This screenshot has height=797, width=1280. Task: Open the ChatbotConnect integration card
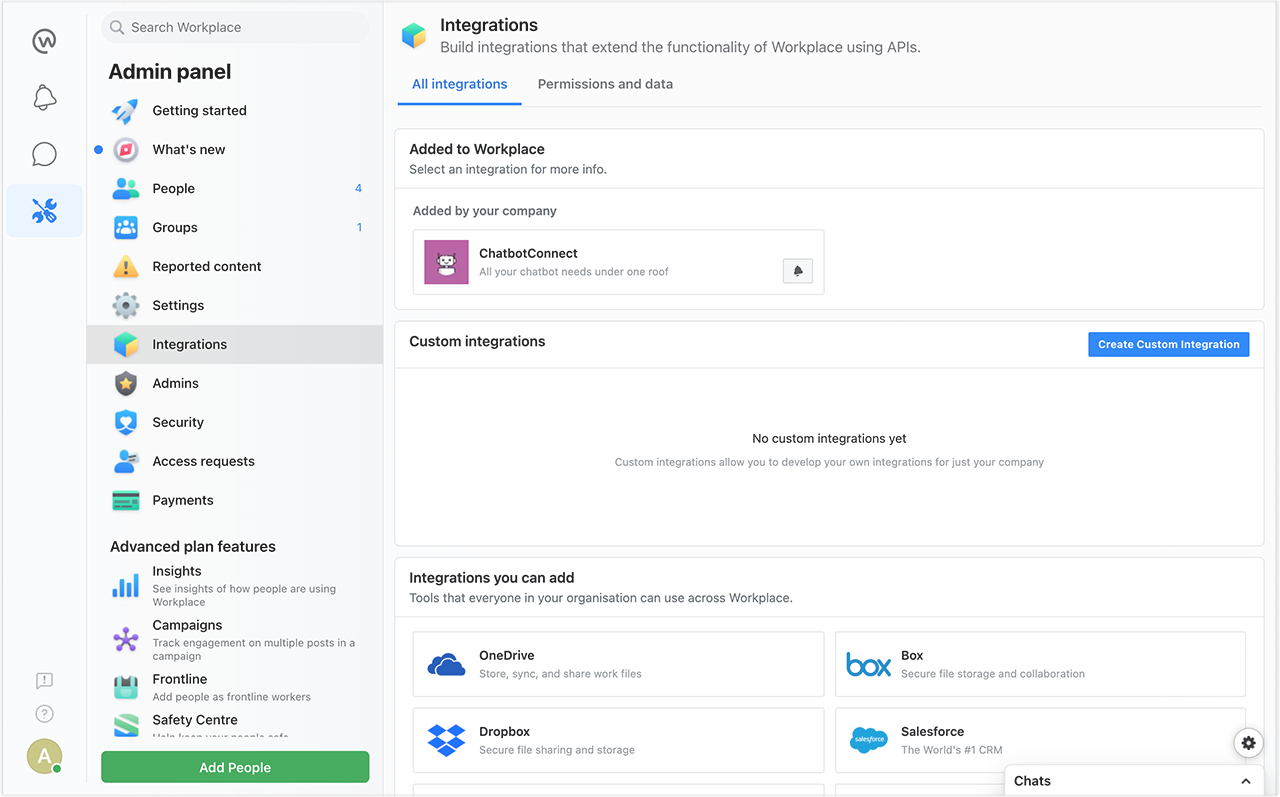619,262
